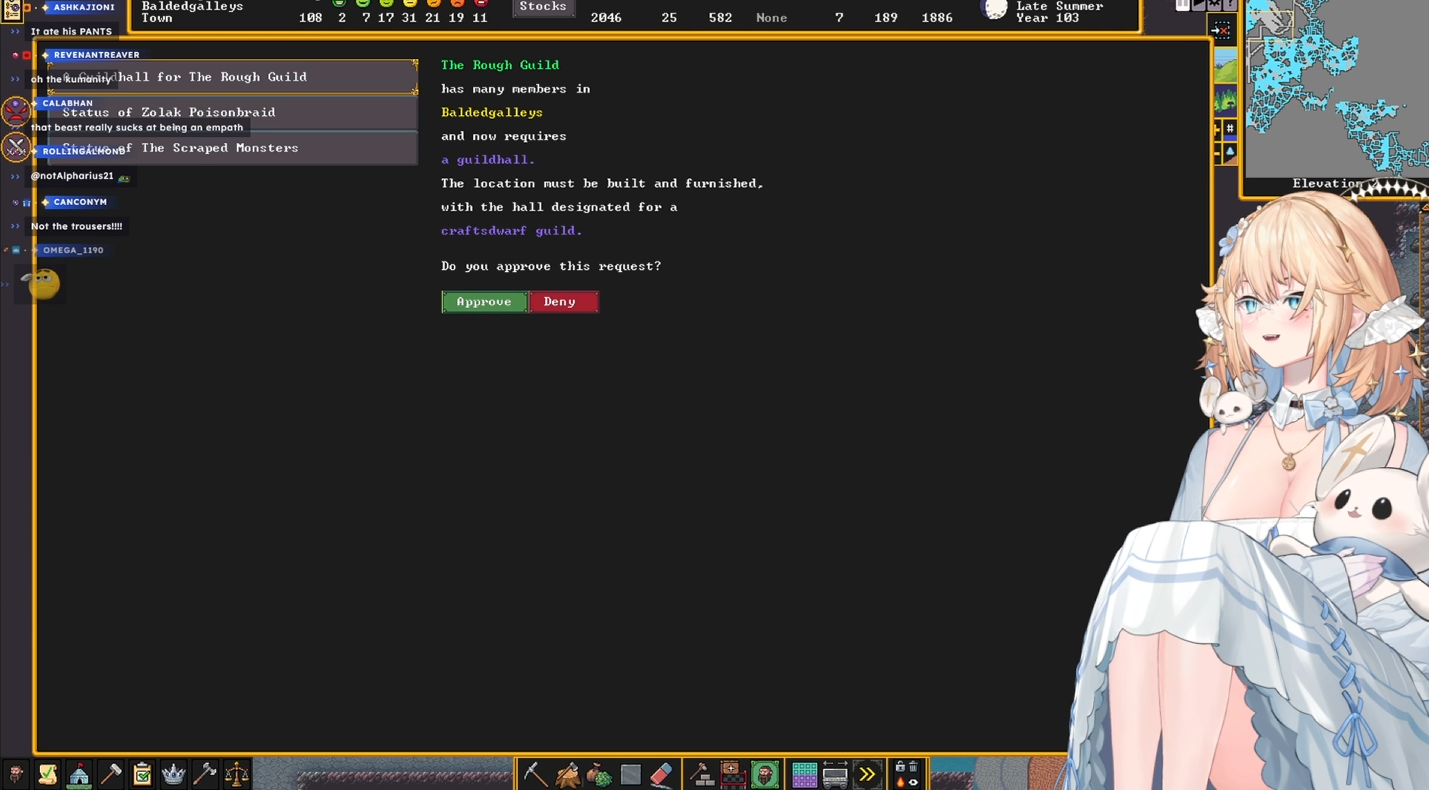
Task: Click the minimap fortress overview
Action: 1335,88
